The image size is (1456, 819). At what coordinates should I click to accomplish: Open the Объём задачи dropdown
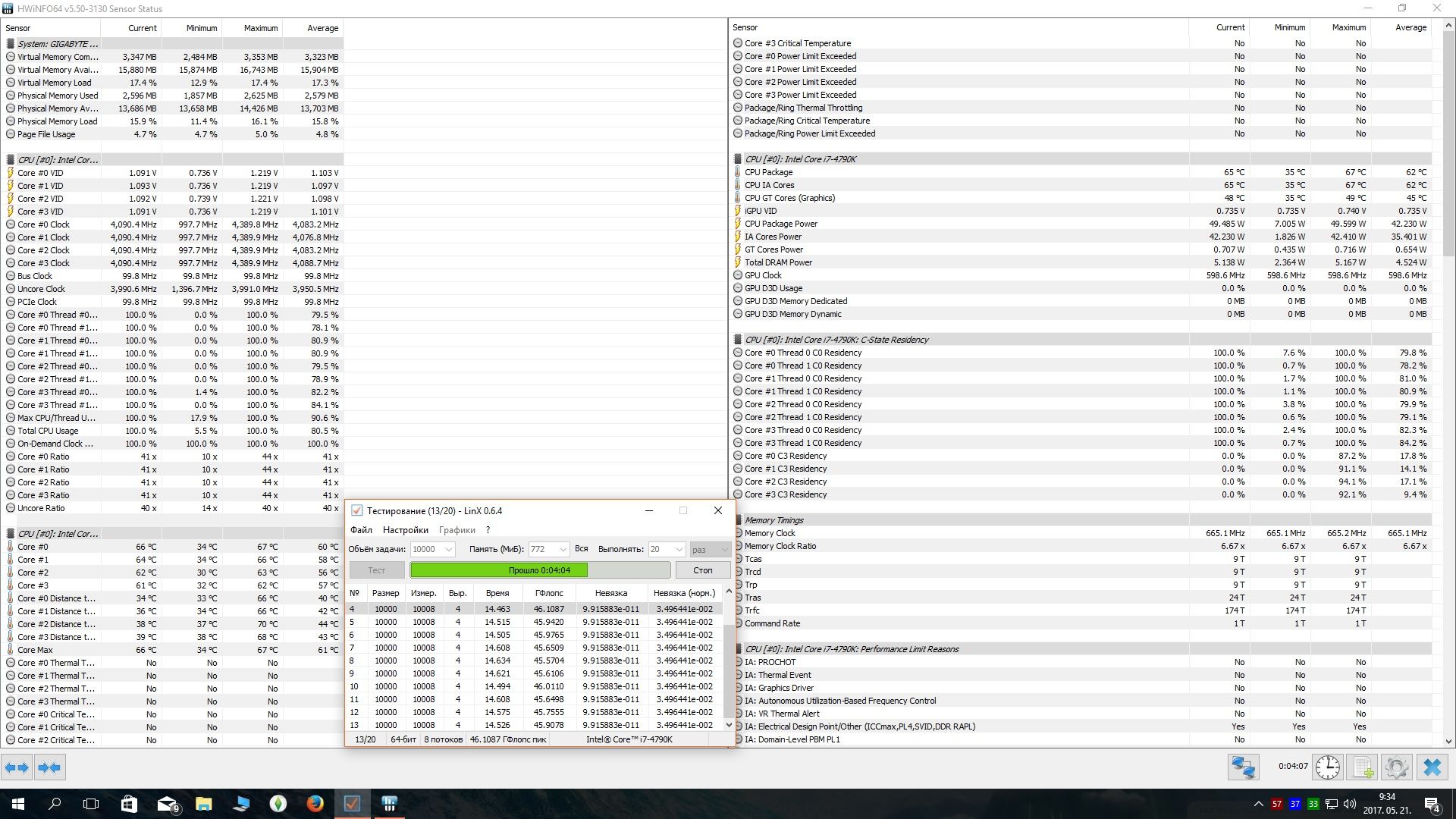click(432, 549)
